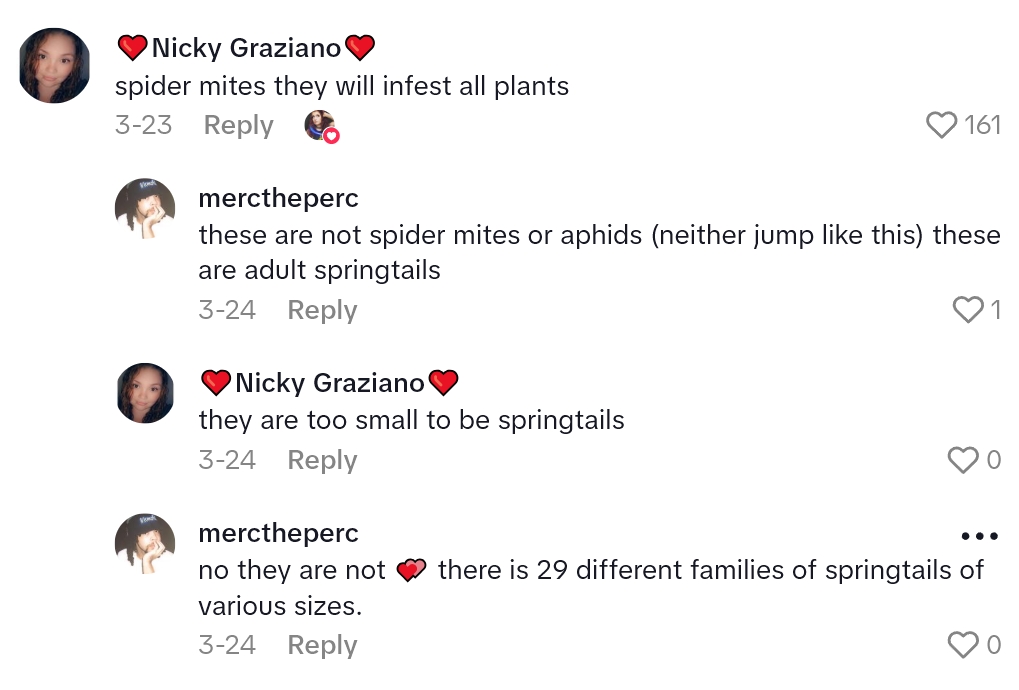Click the 3-23 comment date
Screen dimensions: 1019x690
coord(143,125)
